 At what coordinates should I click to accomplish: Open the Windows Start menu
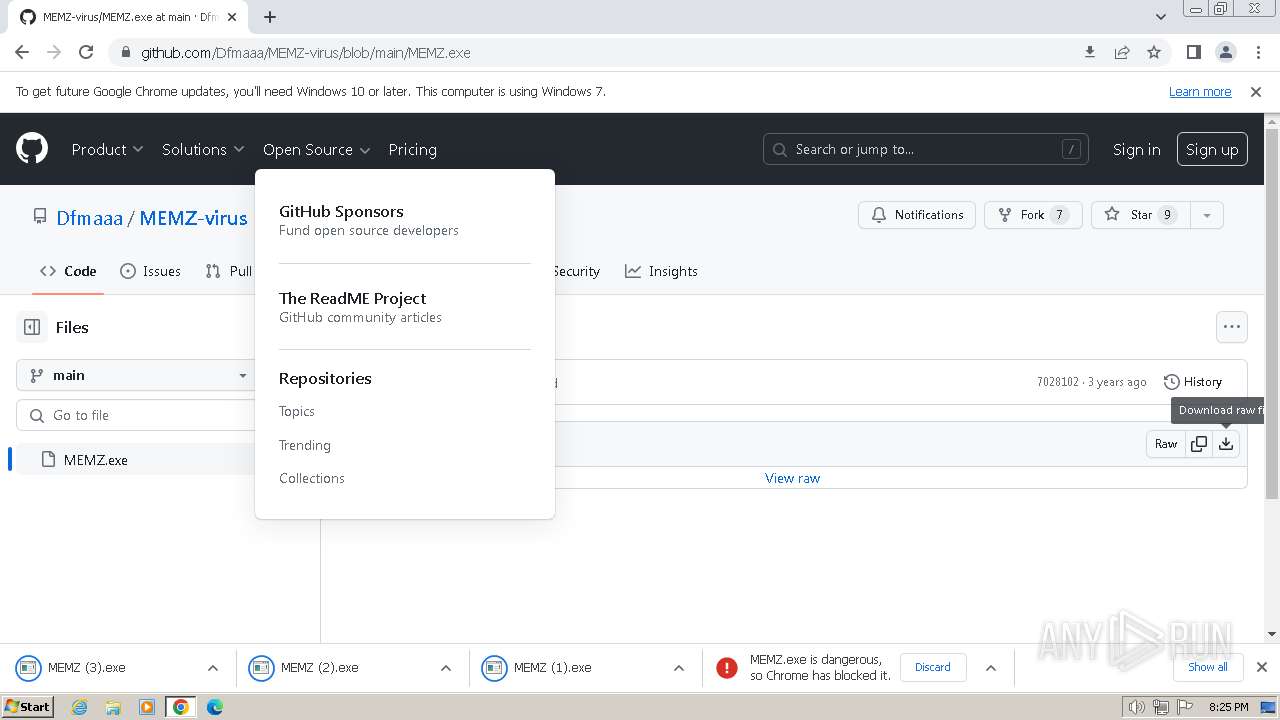[x=27, y=707]
